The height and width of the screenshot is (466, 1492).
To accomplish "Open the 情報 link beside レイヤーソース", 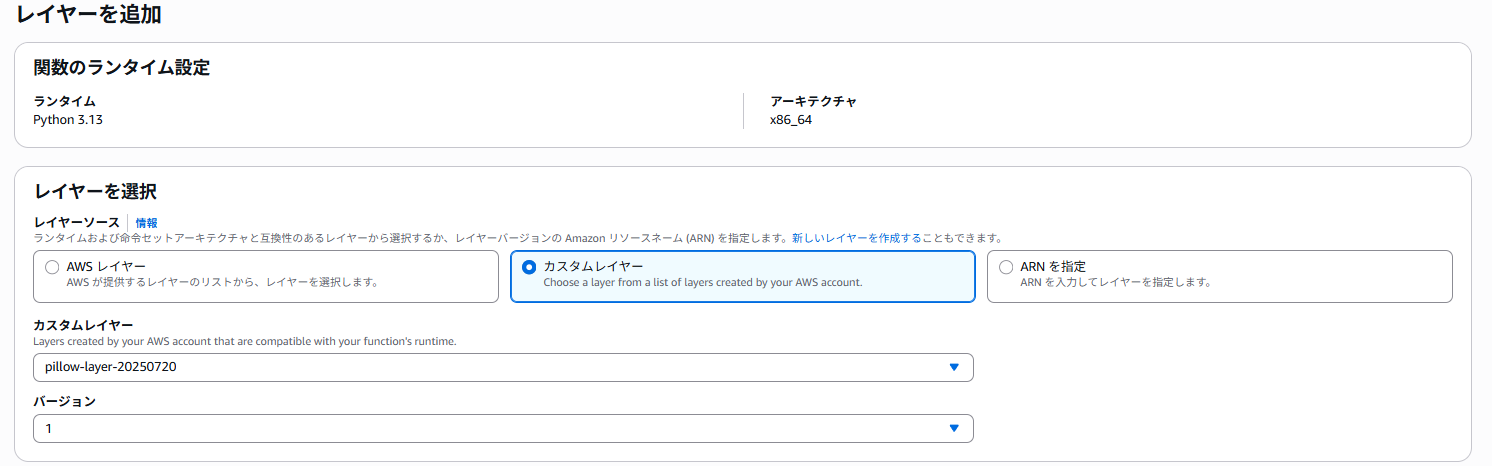I will [146, 223].
